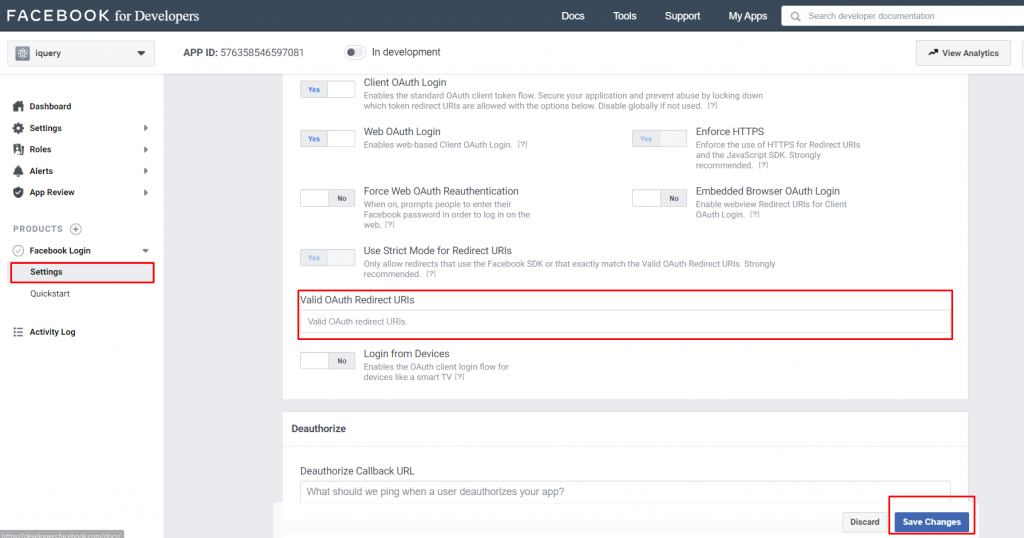The width and height of the screenshot is (1024, 538).
Task: Toggle the In development status switch
Action: [355, 52]
